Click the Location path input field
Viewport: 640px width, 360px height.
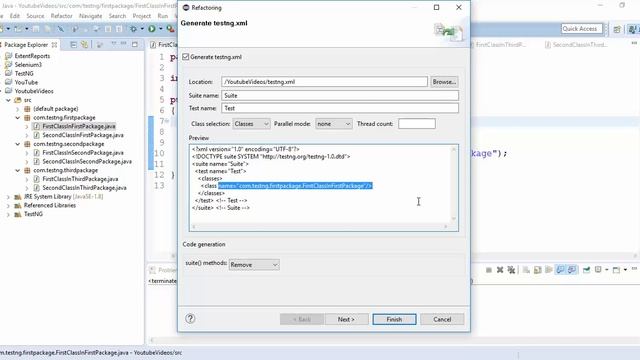324,82
